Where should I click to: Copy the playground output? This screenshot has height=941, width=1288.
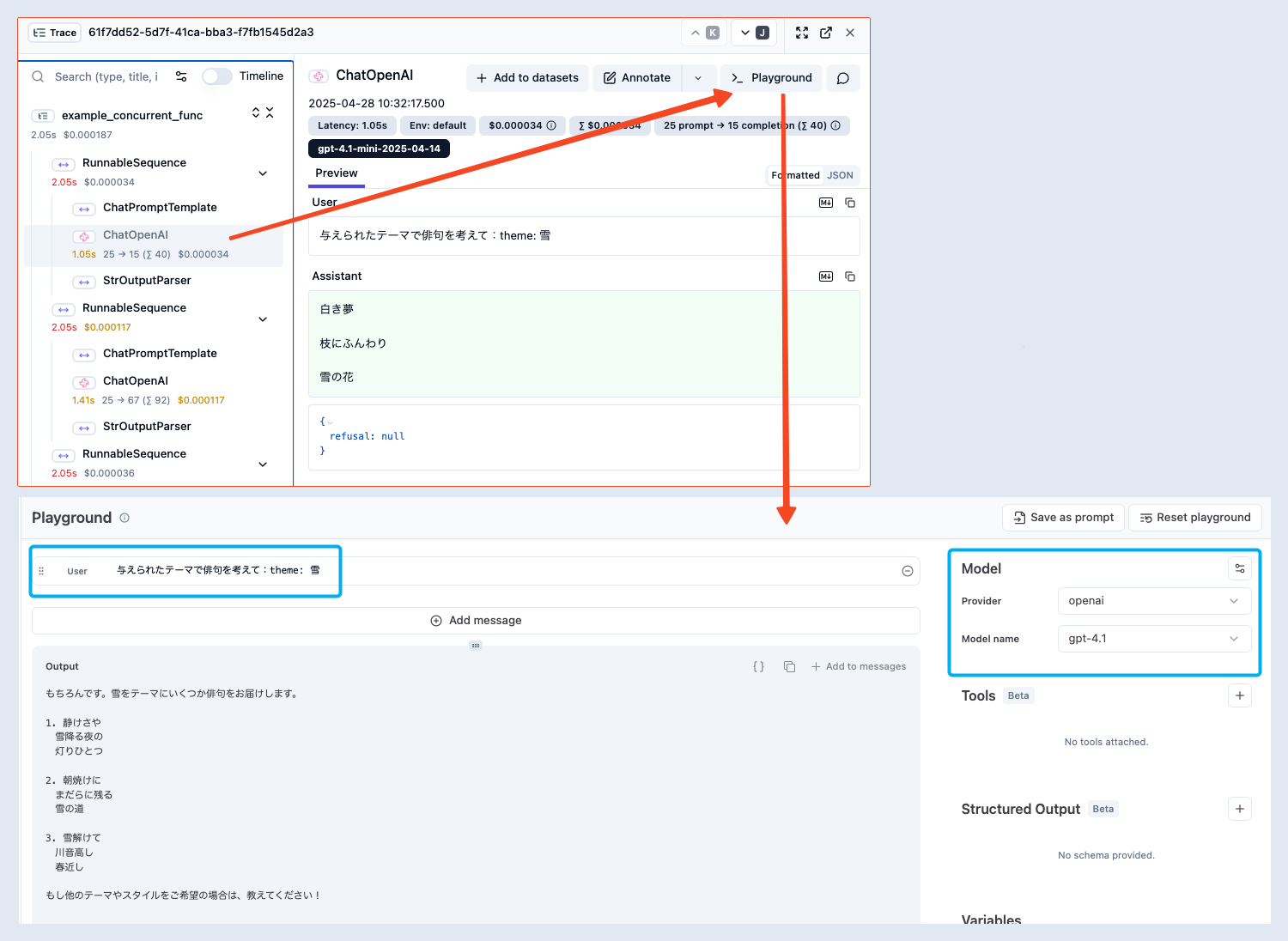[x=789, y=666]
